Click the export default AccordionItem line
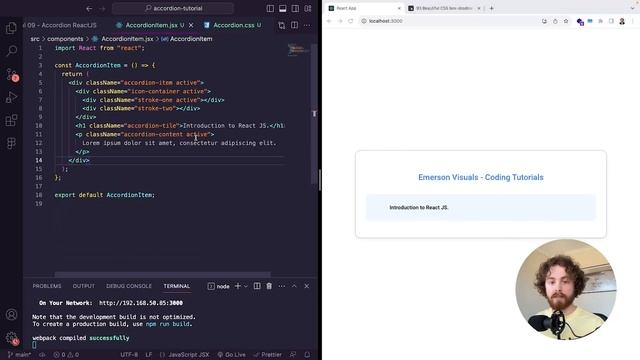Image resolution: width=640 pixels, height=360 pixels. pyautogui.click(x=104, y=195)
